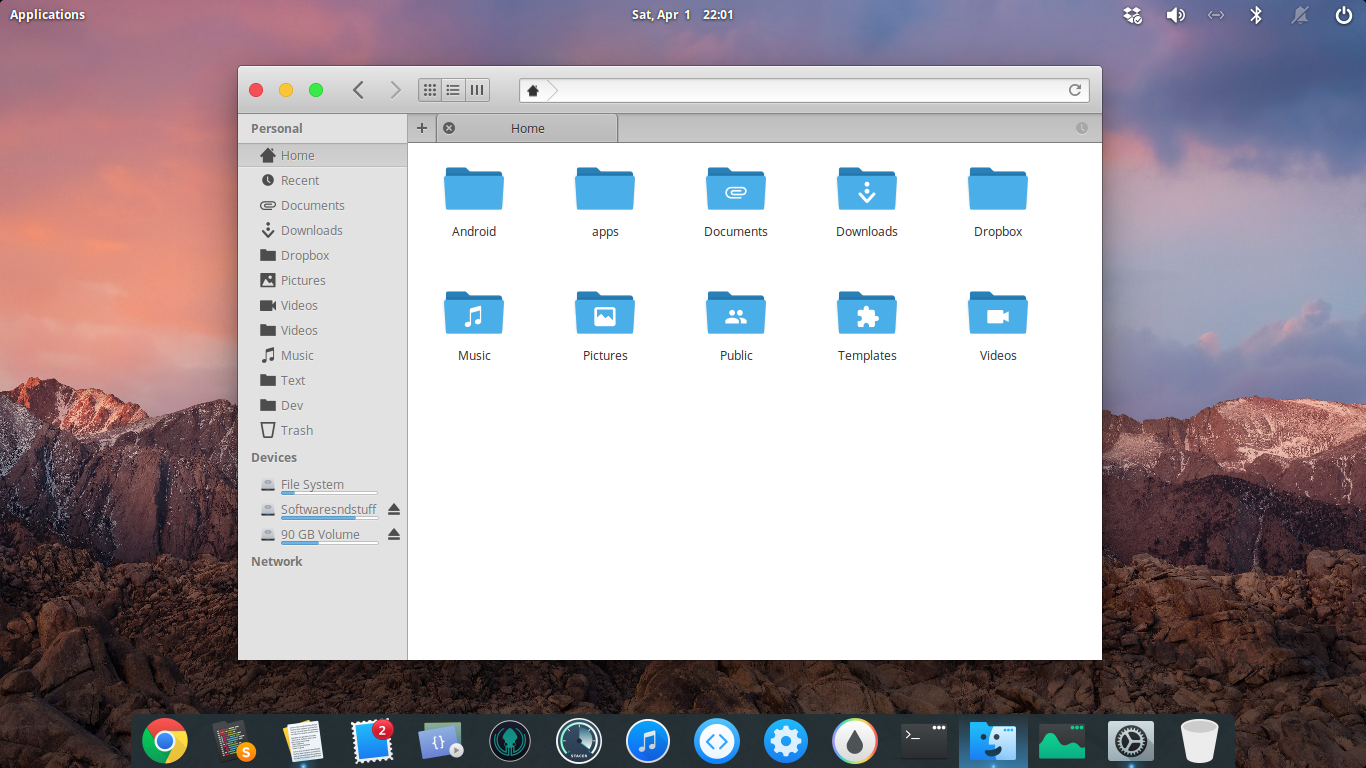The height and width of the screenshot is (768, 1366).
Task: Open the Dropbox tray indicator
Action: pos(1133,15)
